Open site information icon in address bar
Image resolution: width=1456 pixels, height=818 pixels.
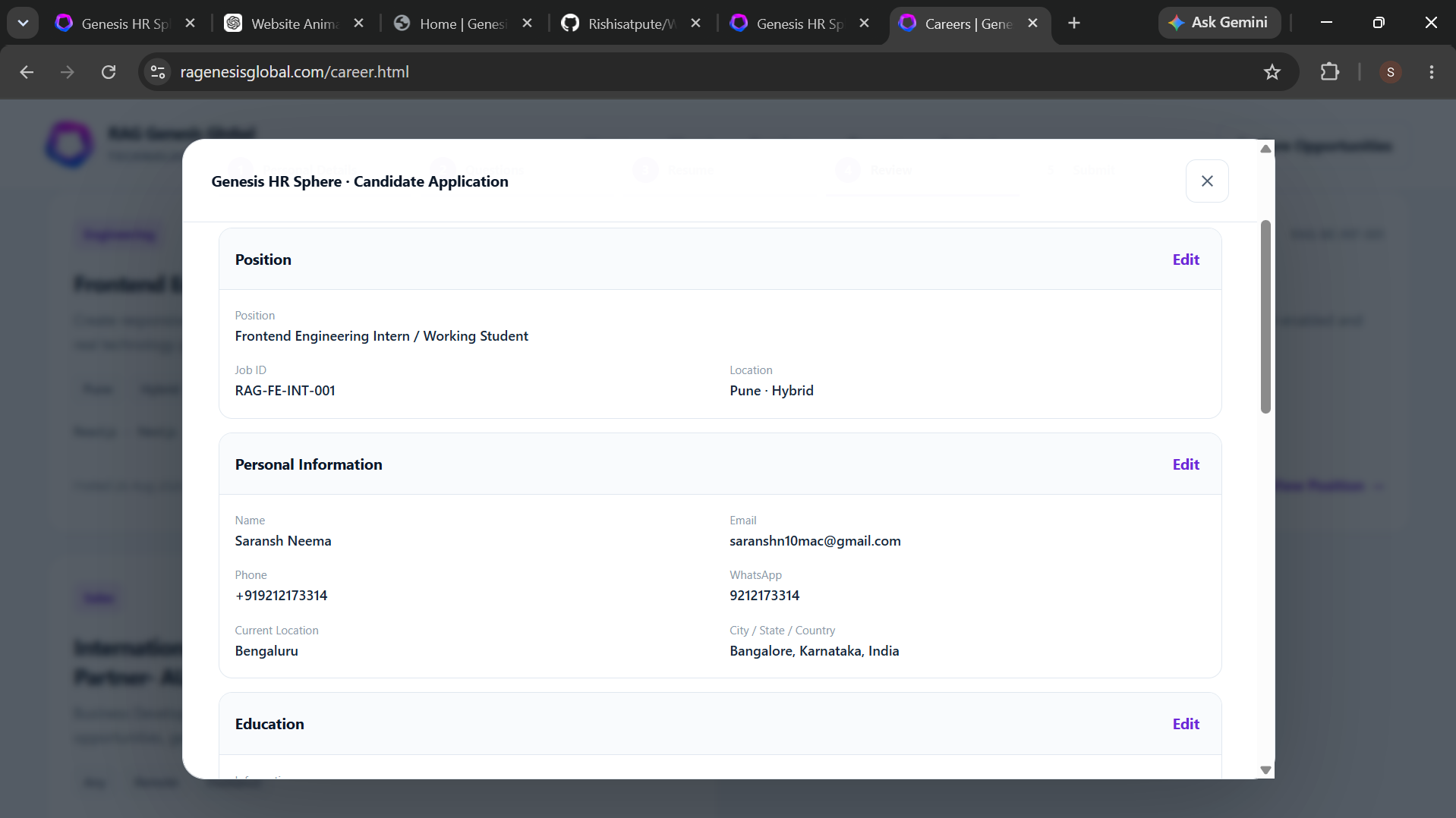158,72
